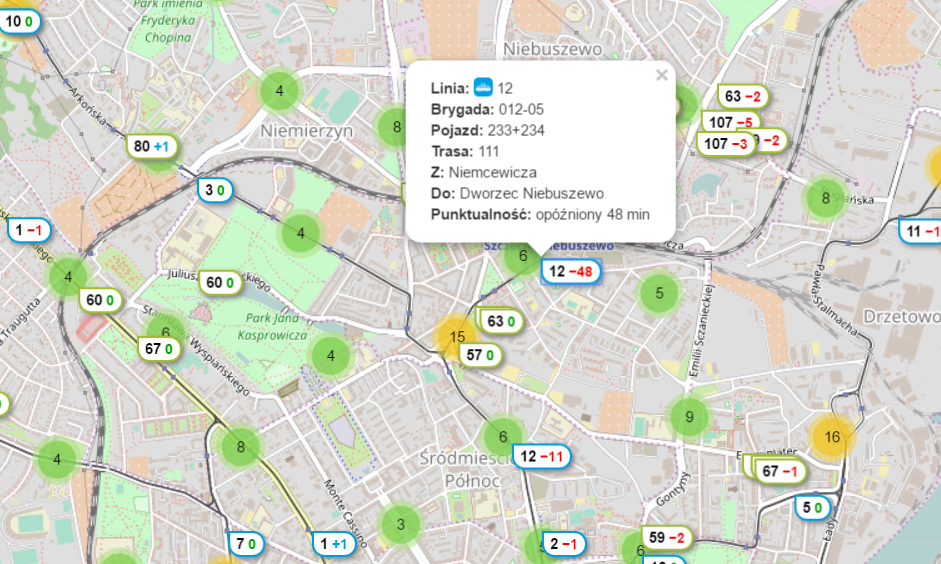Click the tram icon beside line 12
Image resolution: width=941 pixels, height=564 pixels.
tap(483, 87)
